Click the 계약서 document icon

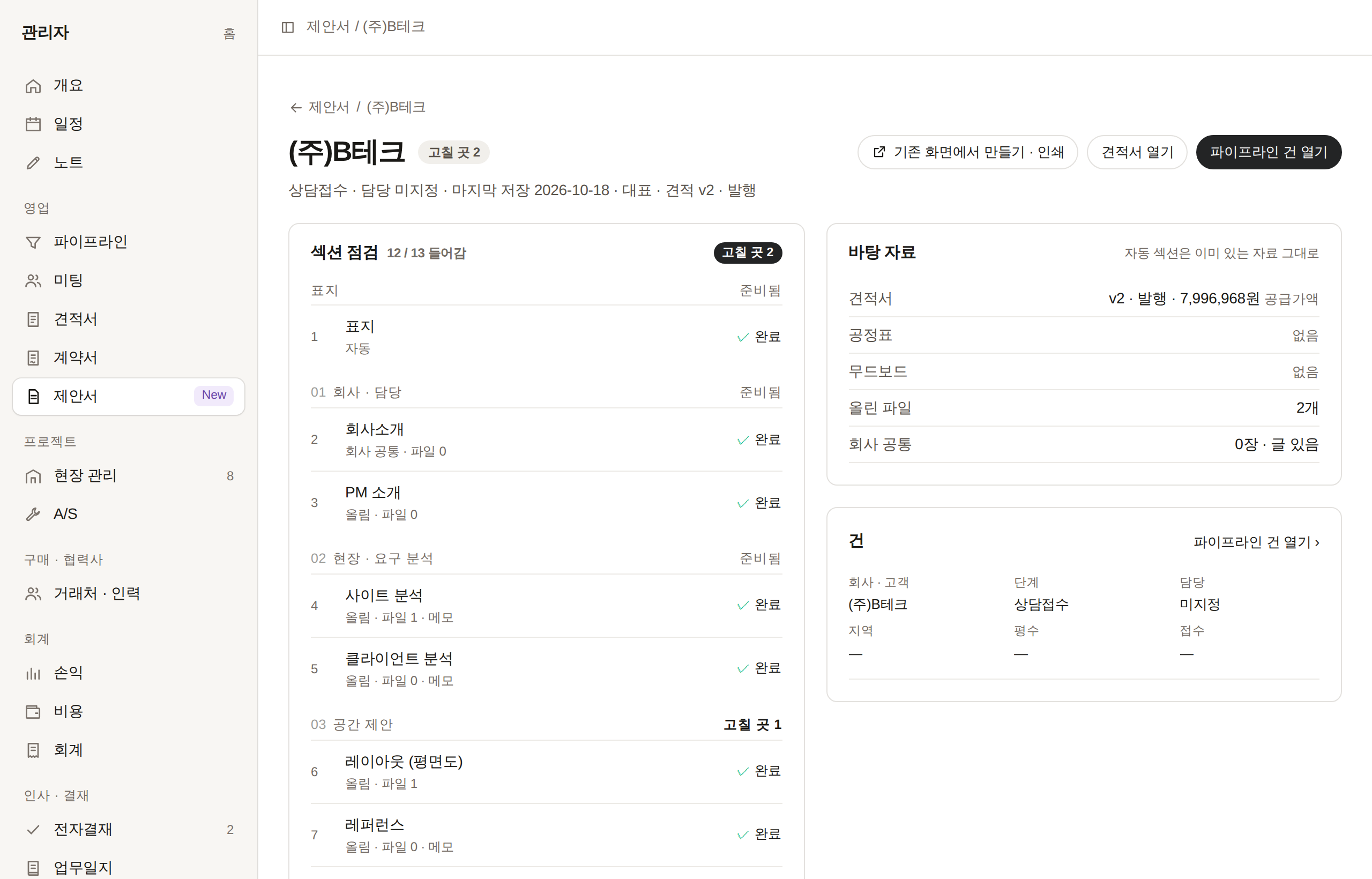[33, 358]
